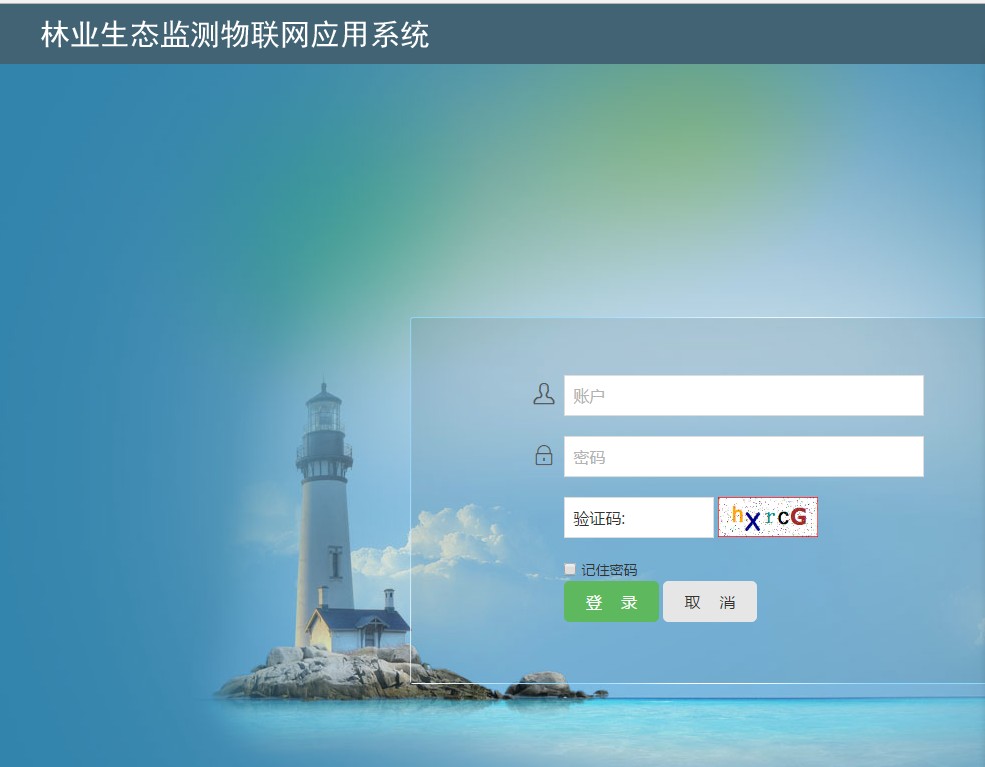Focus the 账户 account input field
This screenshot has width=985, height=767.
(744, 395)
